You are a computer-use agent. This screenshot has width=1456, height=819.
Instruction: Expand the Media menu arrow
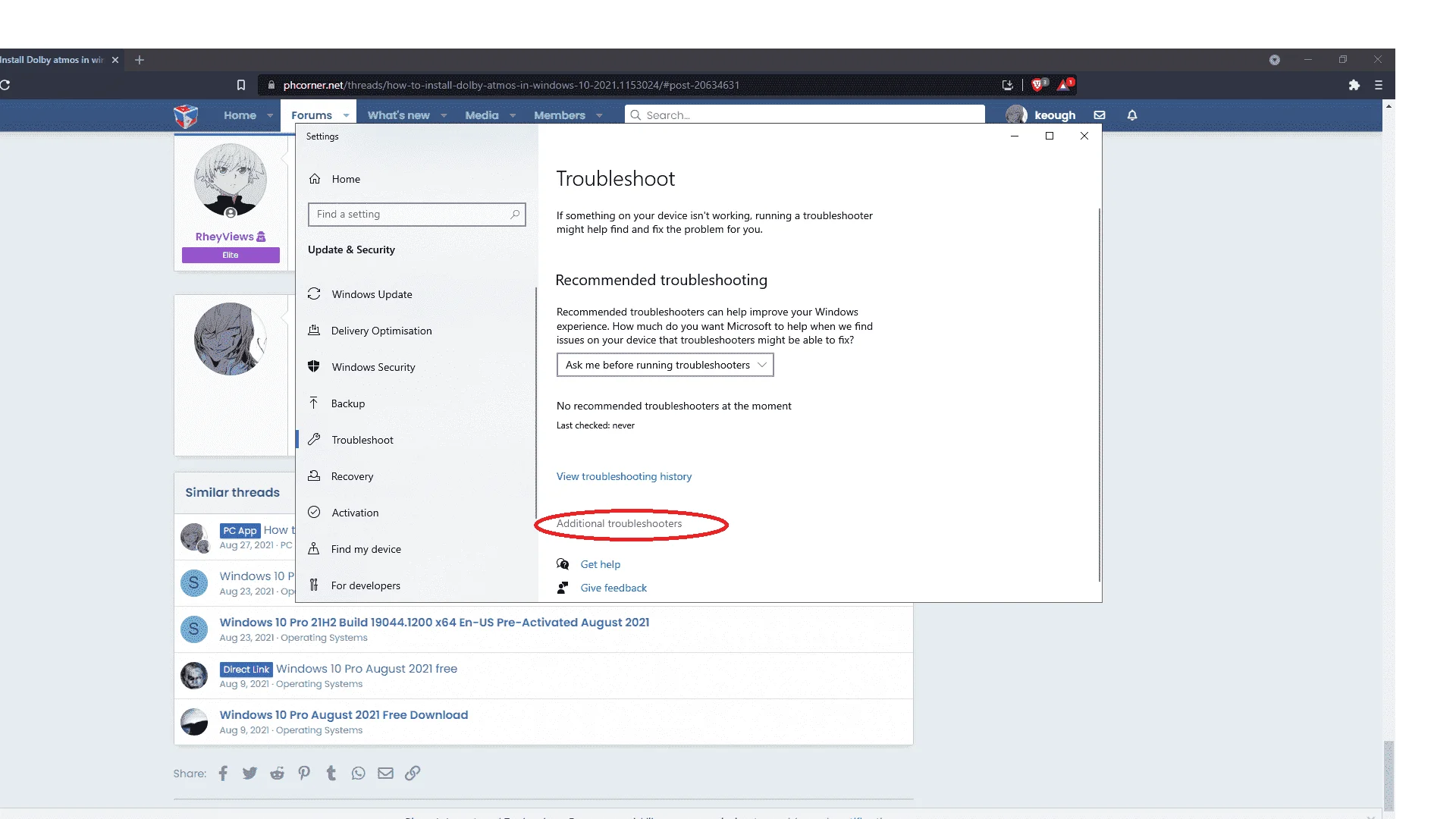tap(513, 116)
